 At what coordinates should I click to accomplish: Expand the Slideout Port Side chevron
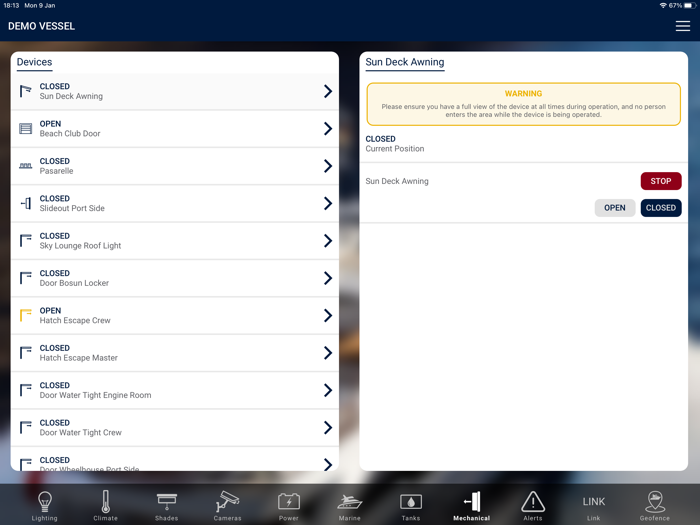328,204
